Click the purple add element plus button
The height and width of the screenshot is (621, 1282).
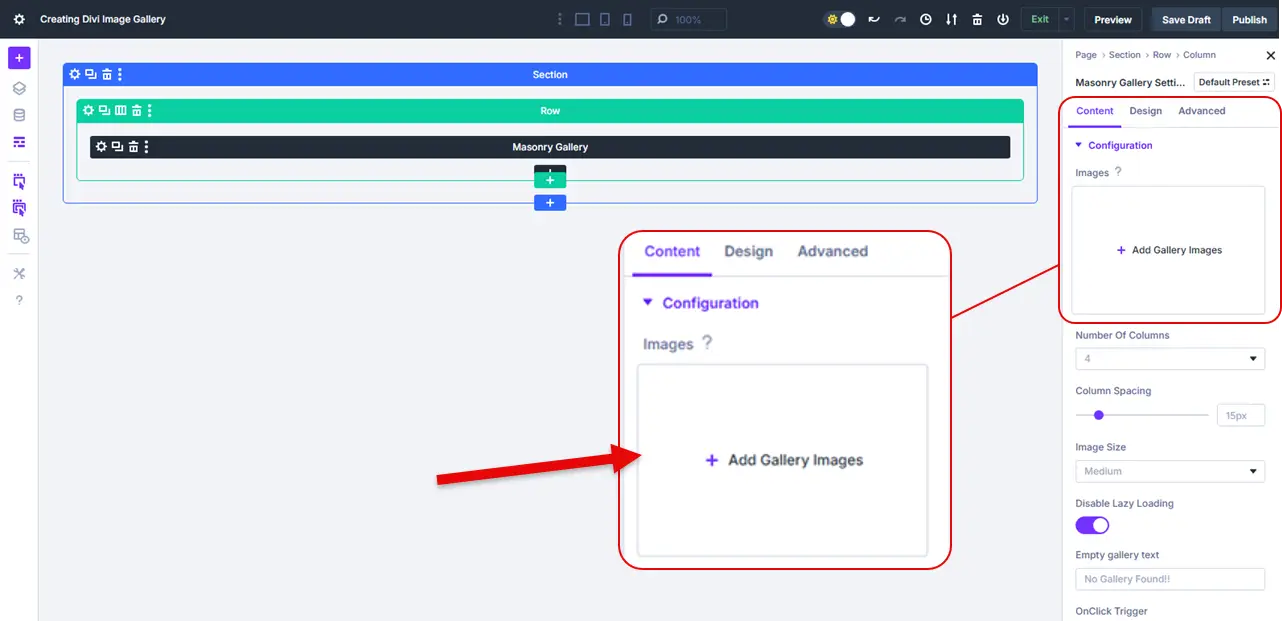point(19,58)
